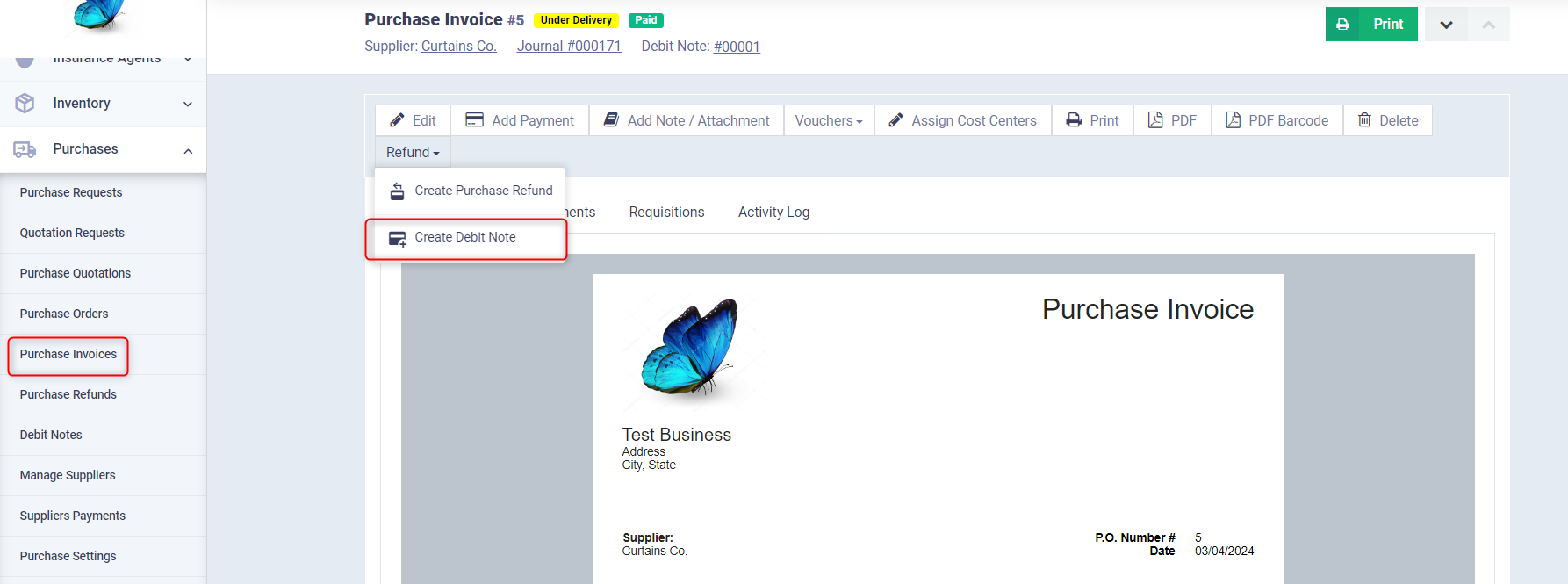
Task: Expand the Inventory sidebar section
Action: tap(188, 105)
